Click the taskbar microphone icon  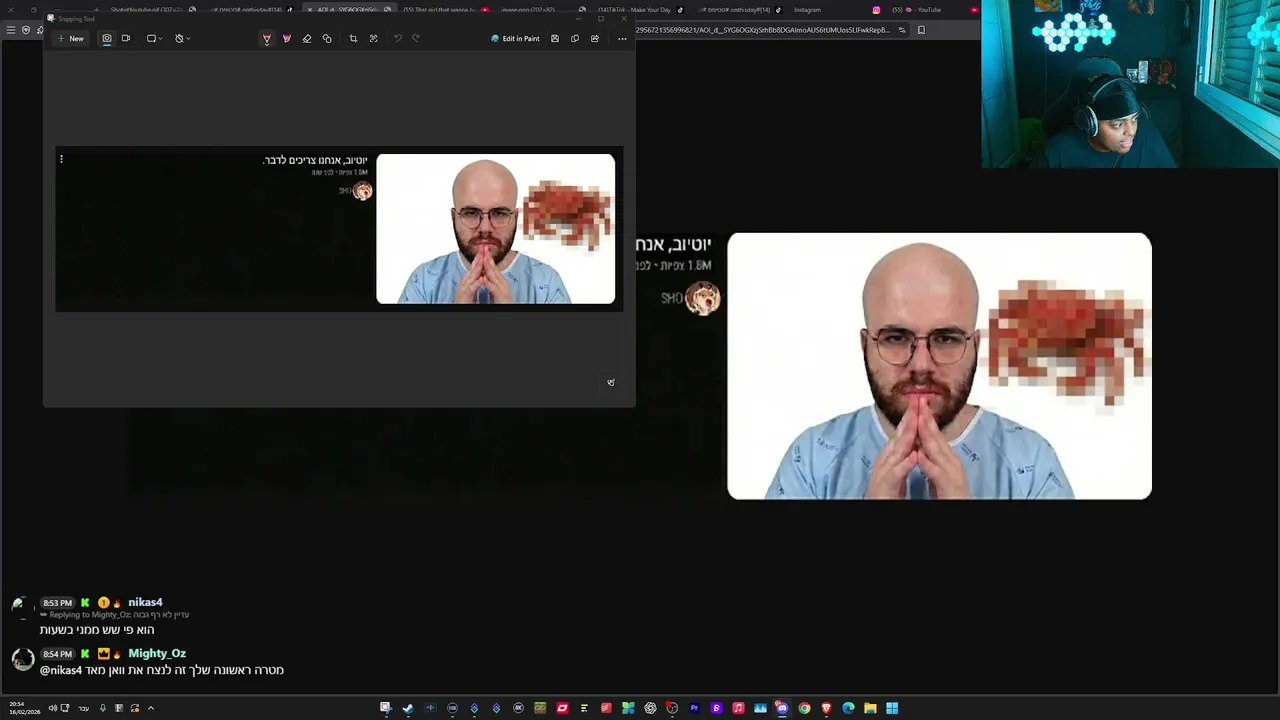102,708
